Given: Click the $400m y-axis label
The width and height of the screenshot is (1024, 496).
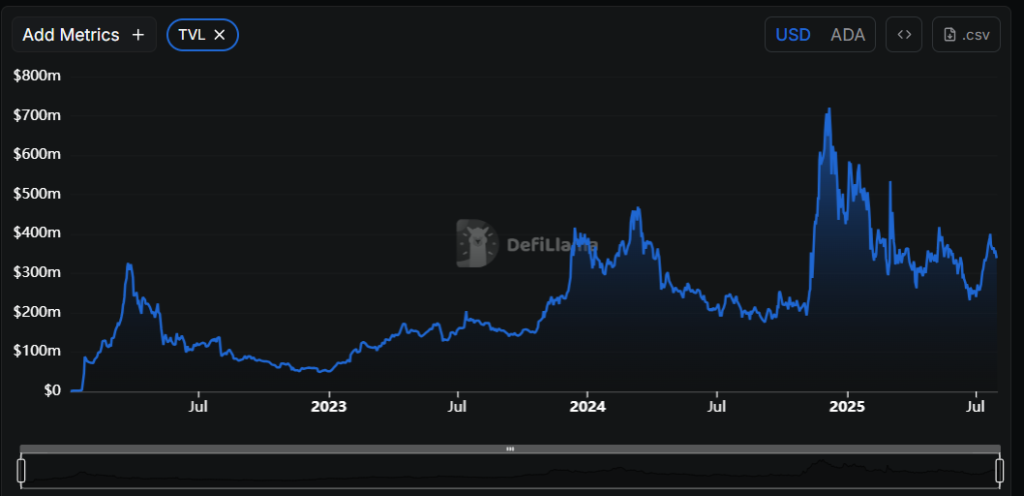Looking at the screenshot, I should [37, 233].
